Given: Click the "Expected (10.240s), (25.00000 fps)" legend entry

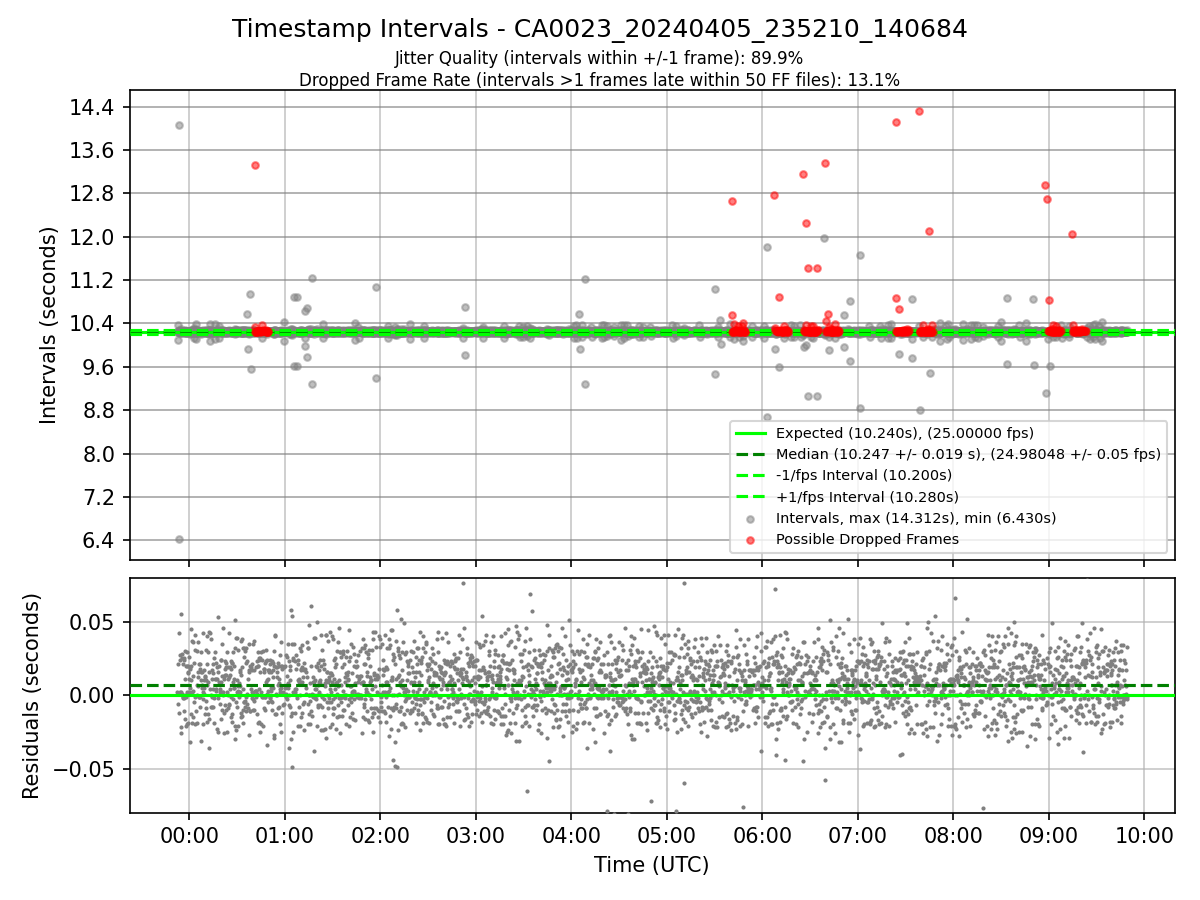Looking at the screenshot, I should coord(905,433).
